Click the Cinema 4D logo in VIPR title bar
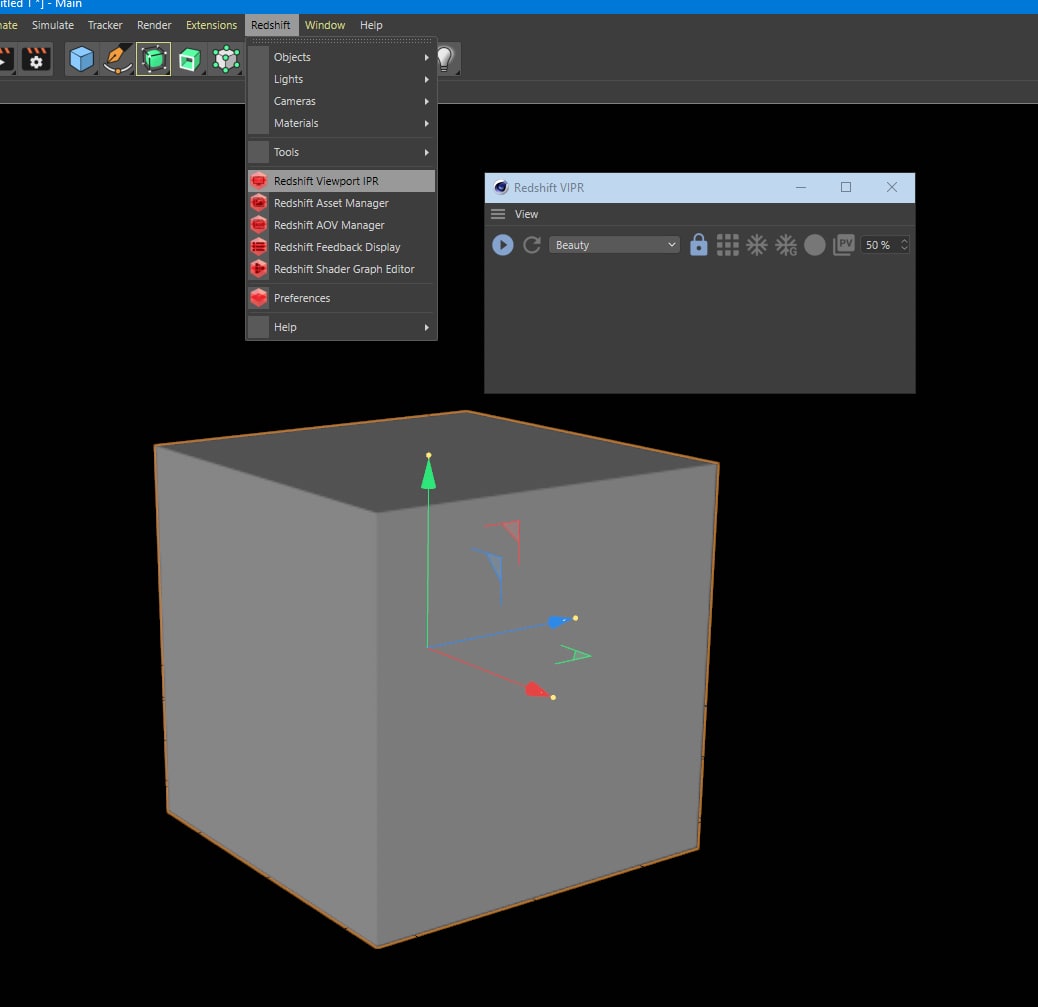Screen dimensions: 1038x1007 (501, 187)
